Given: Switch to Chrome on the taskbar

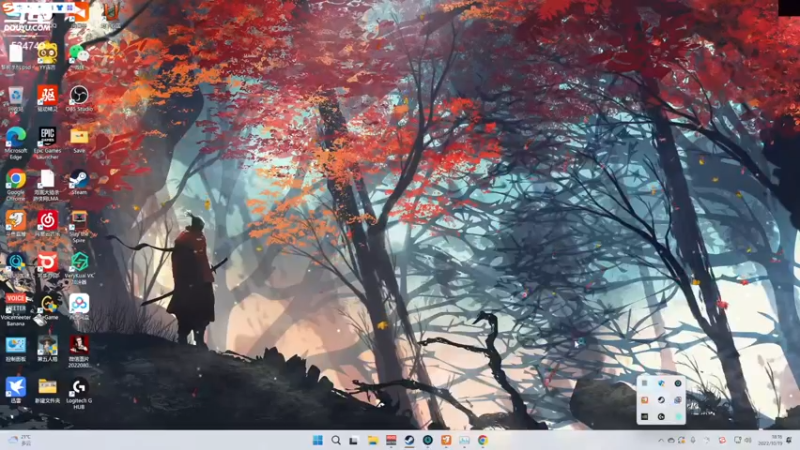Looking at the screenshot, I should point(483,440).
